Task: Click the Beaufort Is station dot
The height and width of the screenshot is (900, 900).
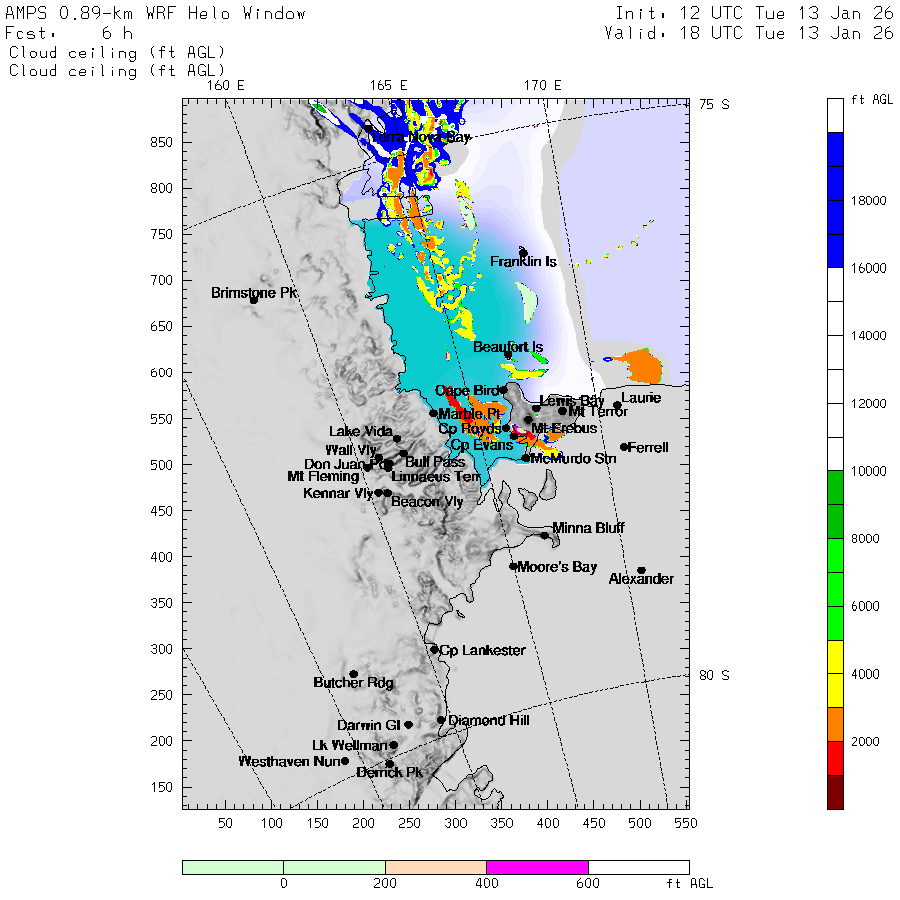Action: pos(508,354)
